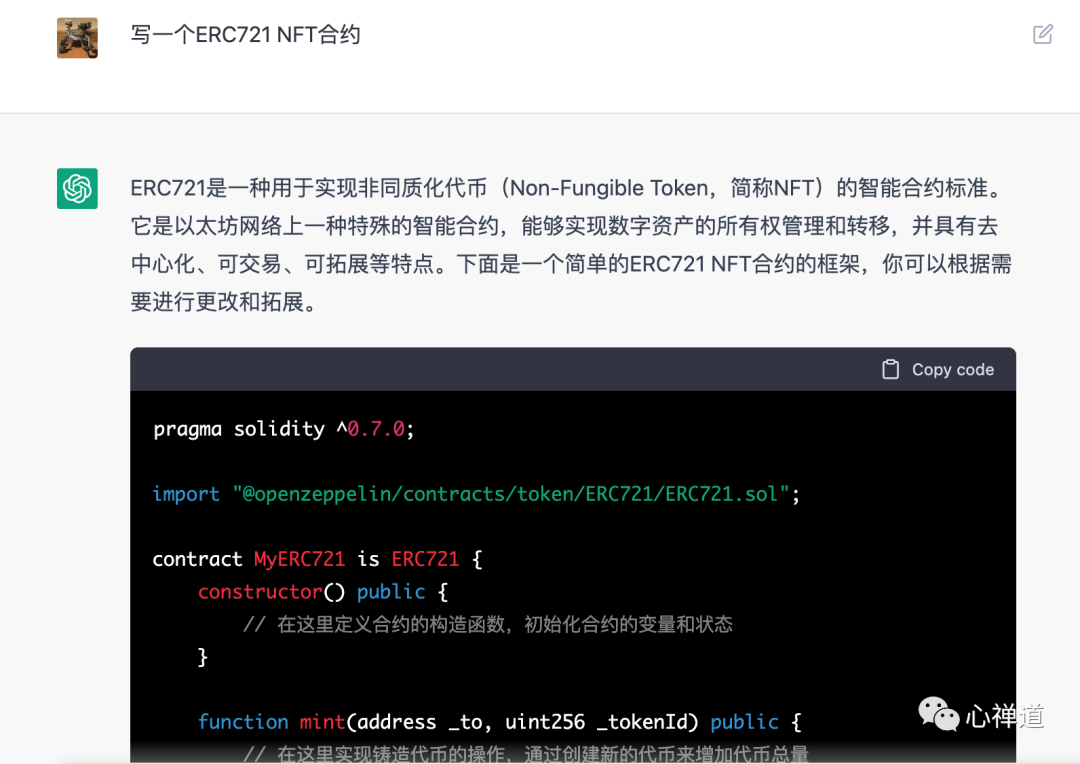Screen dimensions: 1080x764
Task: Click the clipboard icon beside Copy code
Action: [891, 369]
